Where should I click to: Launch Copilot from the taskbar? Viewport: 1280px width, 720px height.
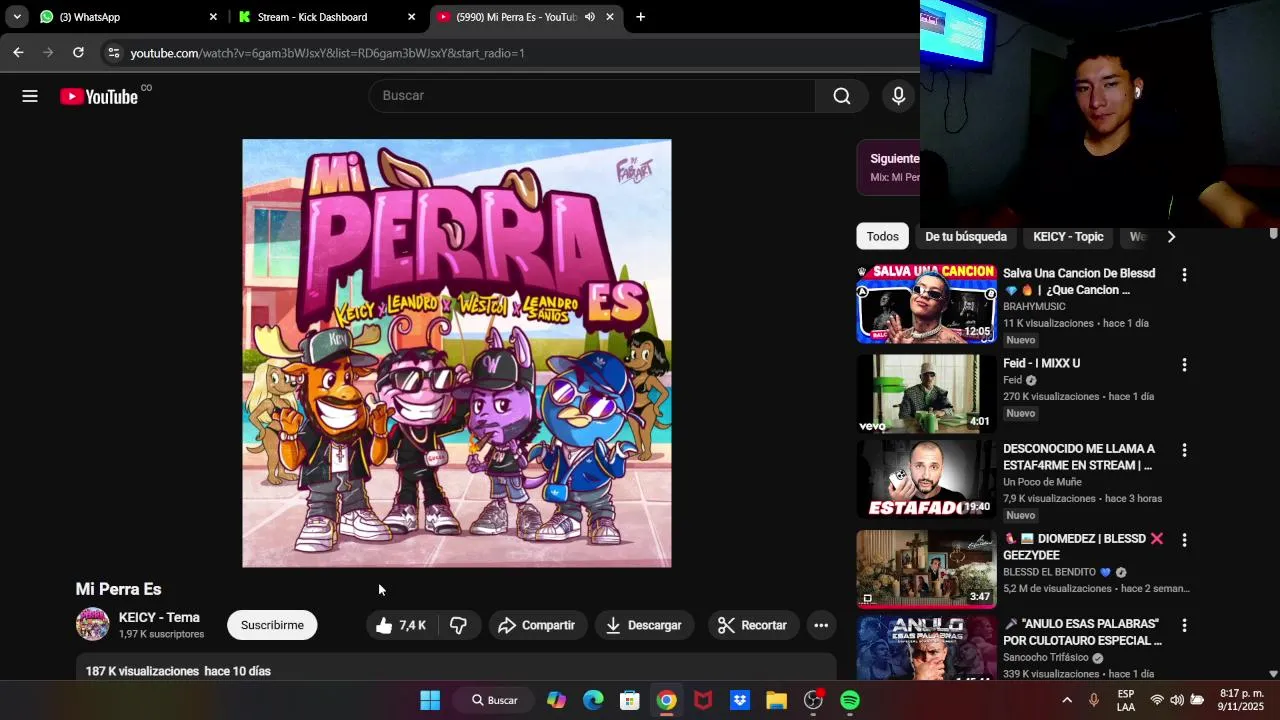(556, 700)
